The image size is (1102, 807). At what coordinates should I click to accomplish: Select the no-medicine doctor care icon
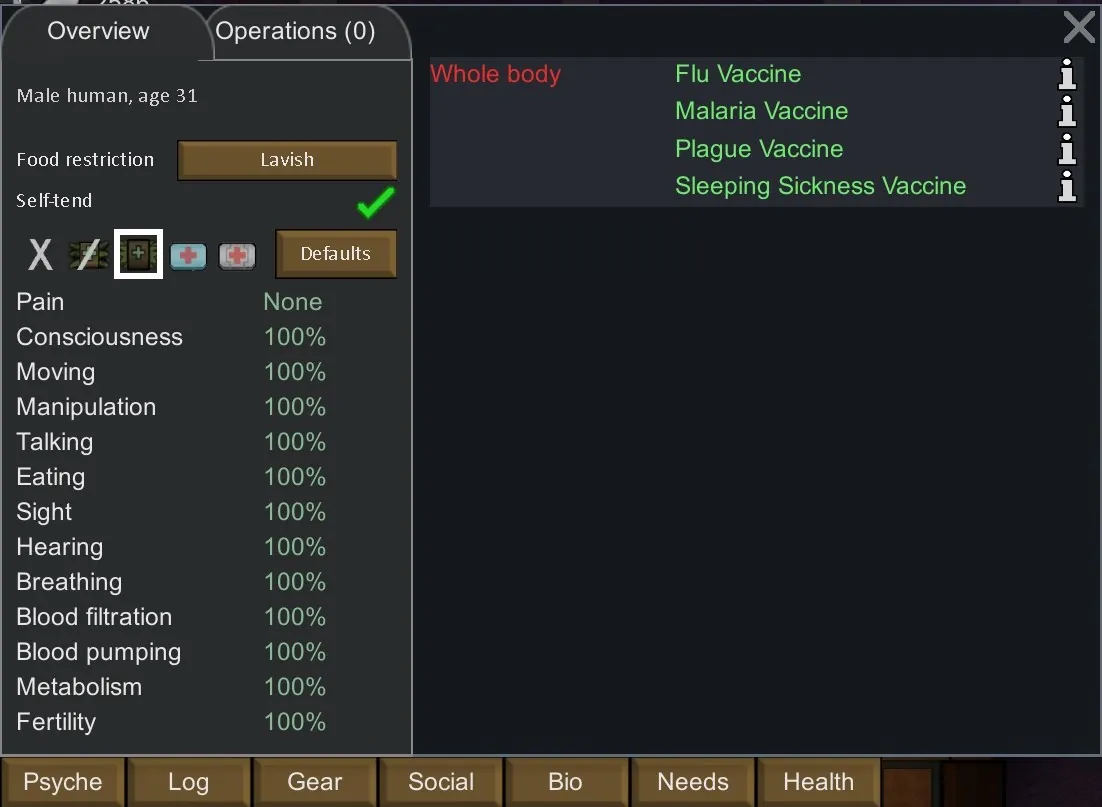click(88, 255)
